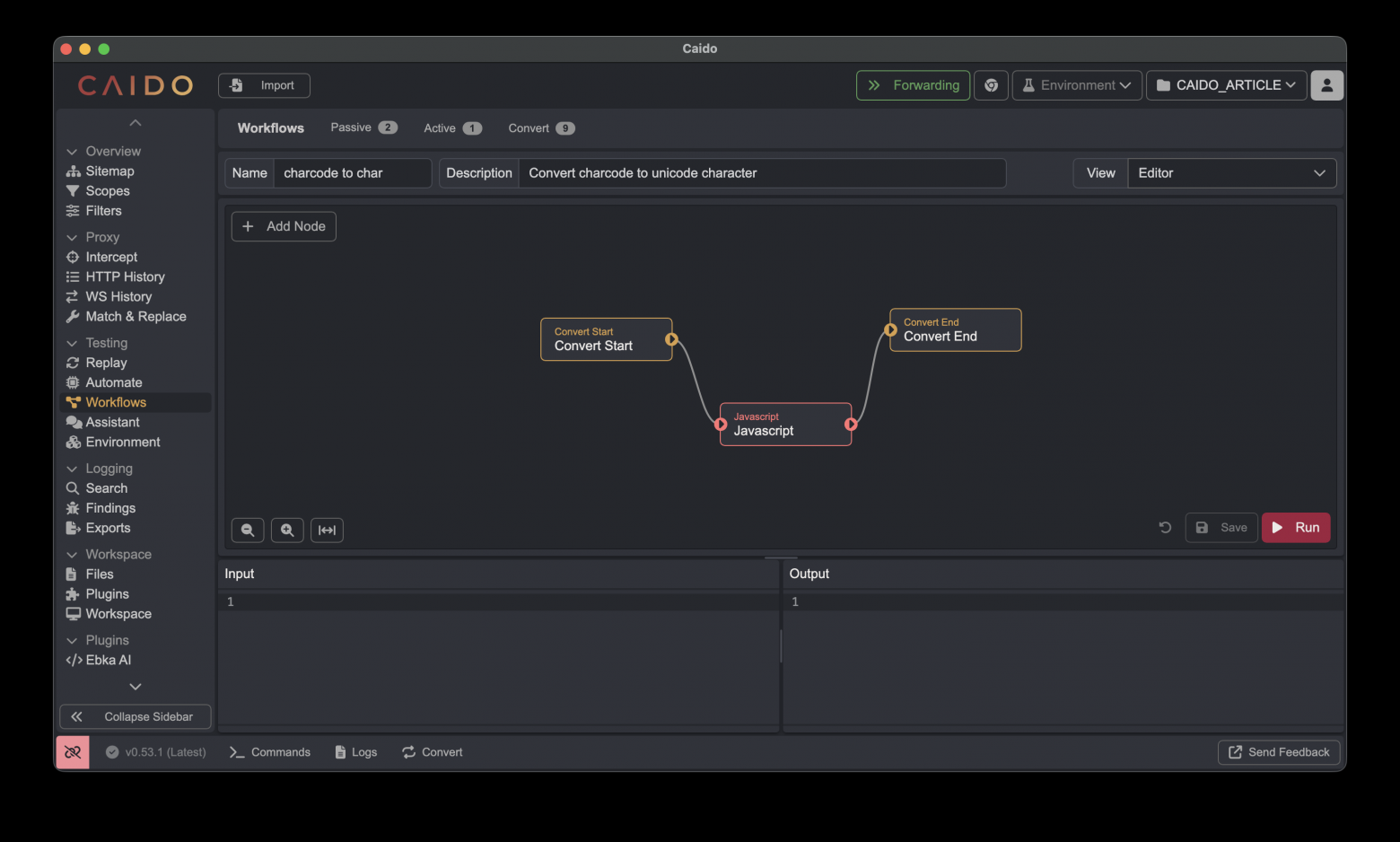The image size is (1400, 842).
Task: Open the Assistant panel
Action: [111, 422]
